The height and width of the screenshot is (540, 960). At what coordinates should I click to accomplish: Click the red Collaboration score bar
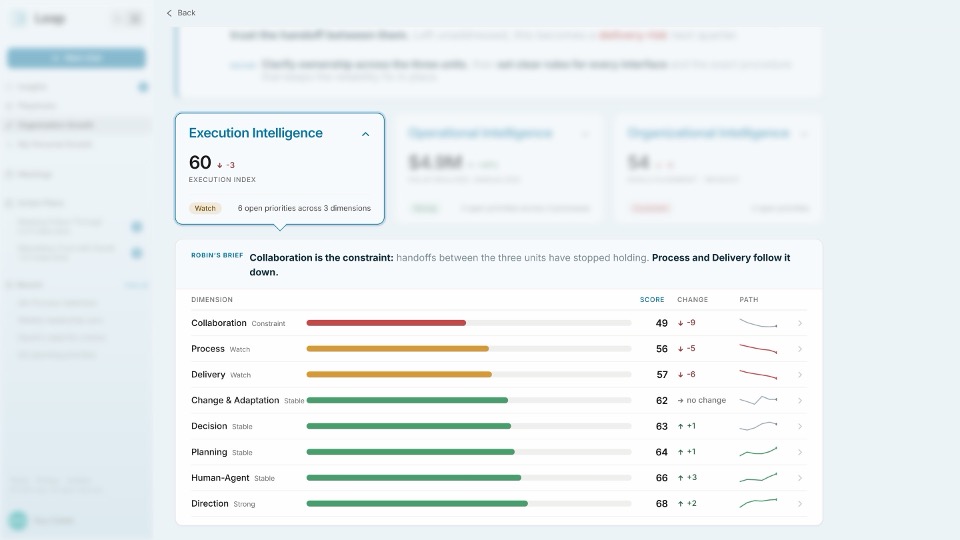click(386, 323)
